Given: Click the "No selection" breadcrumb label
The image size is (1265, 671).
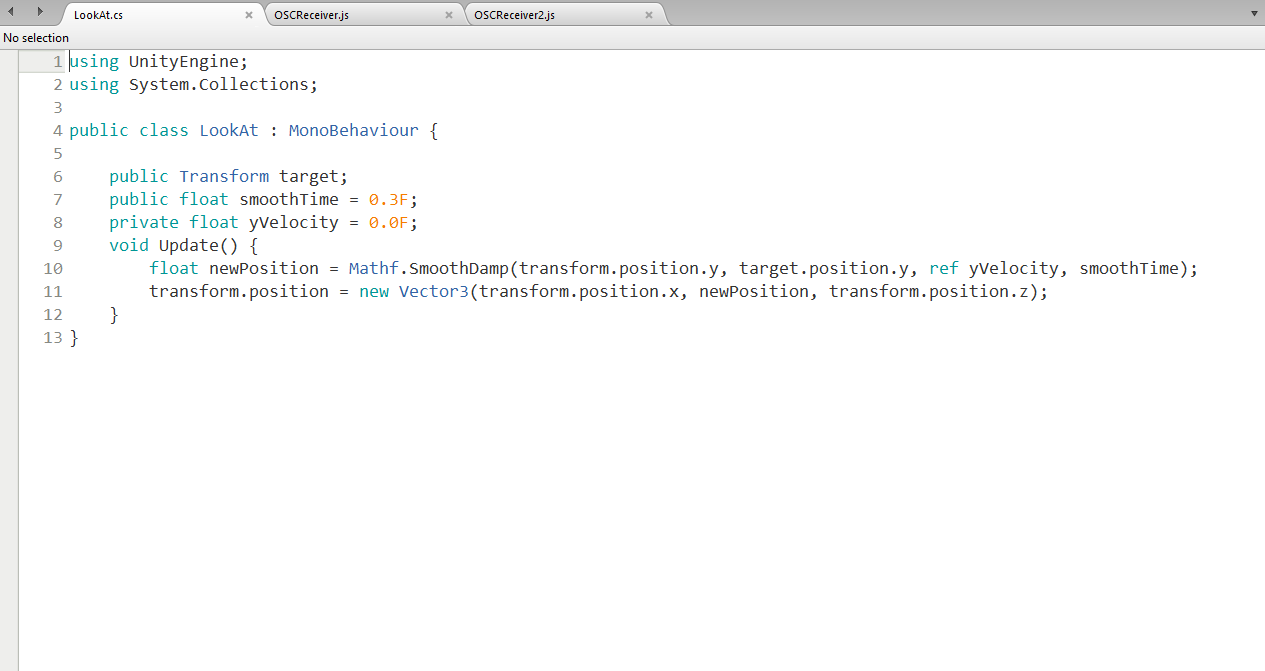Looking at the screenshot, I should [x=36, y=37].
